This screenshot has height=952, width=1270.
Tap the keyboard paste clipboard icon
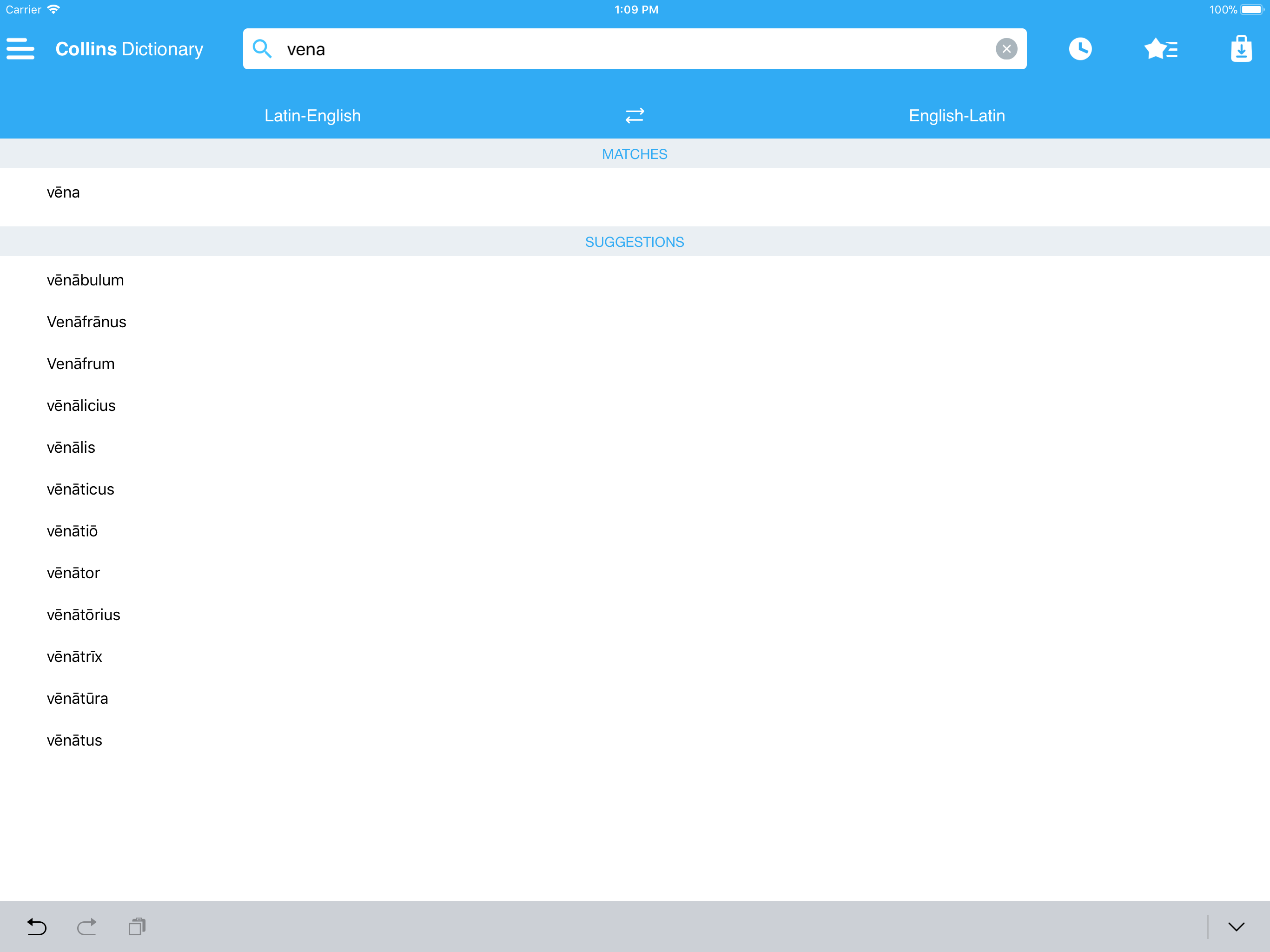click(137, 926)
